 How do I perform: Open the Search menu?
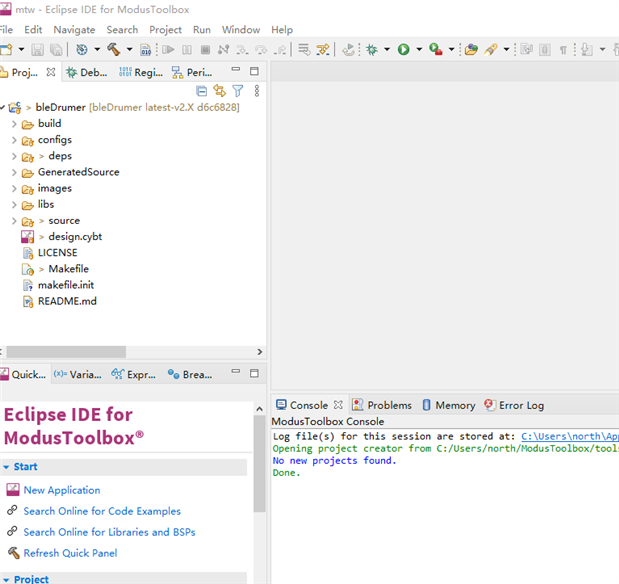tap(122, 30)
